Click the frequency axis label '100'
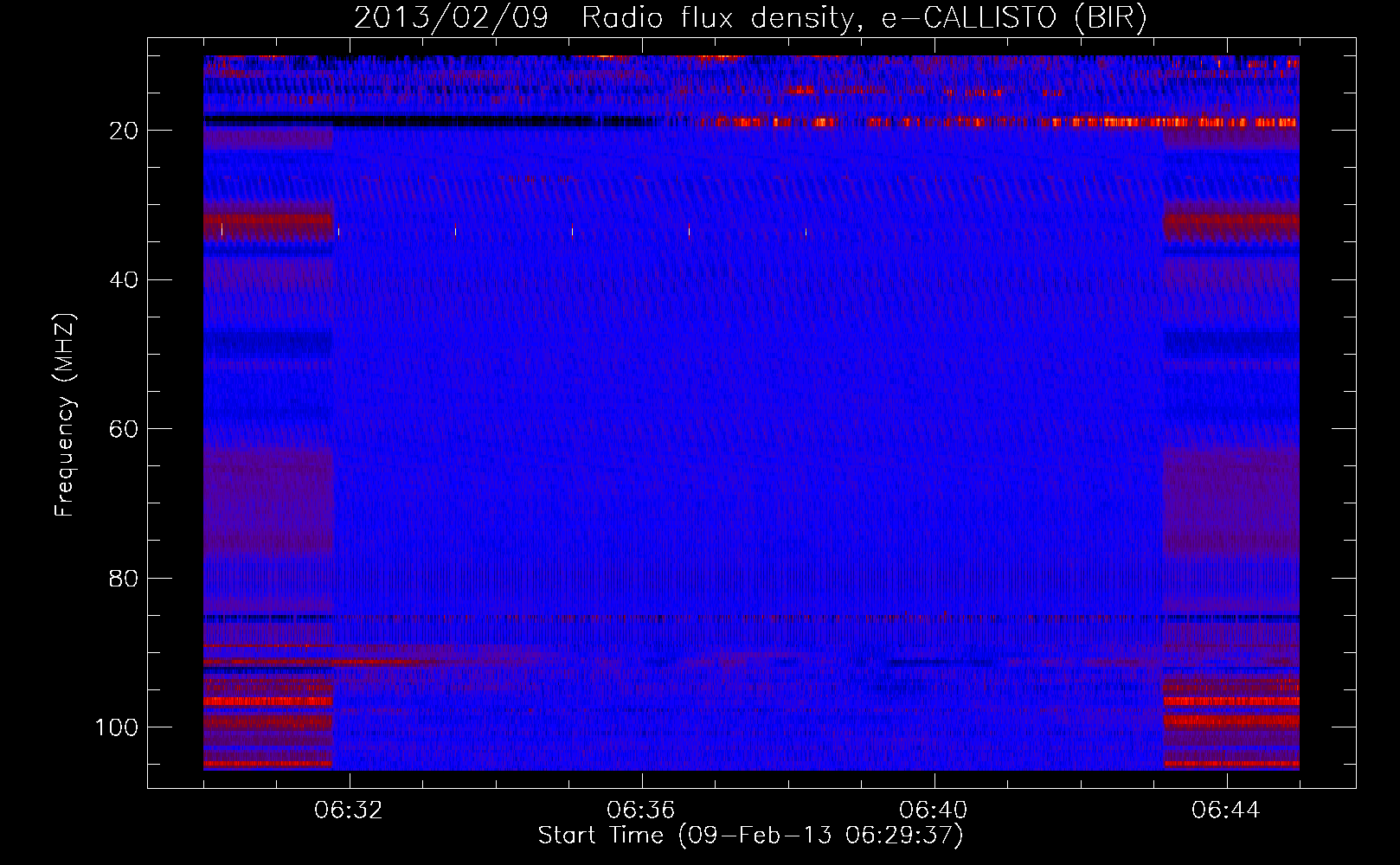This screenshot has height=865, width=1400. [117, 727]
